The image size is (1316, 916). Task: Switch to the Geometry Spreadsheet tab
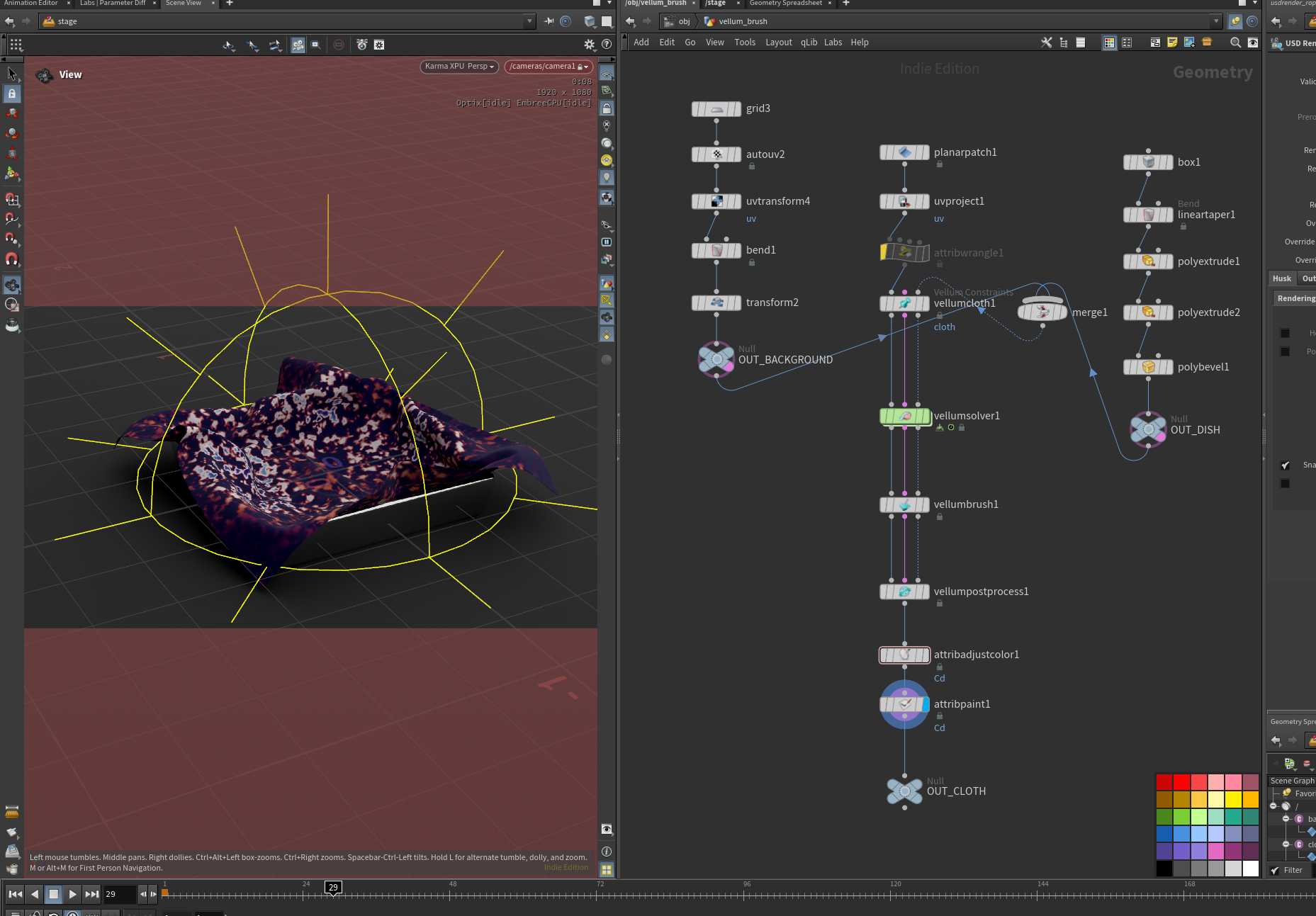coord(786,4)
